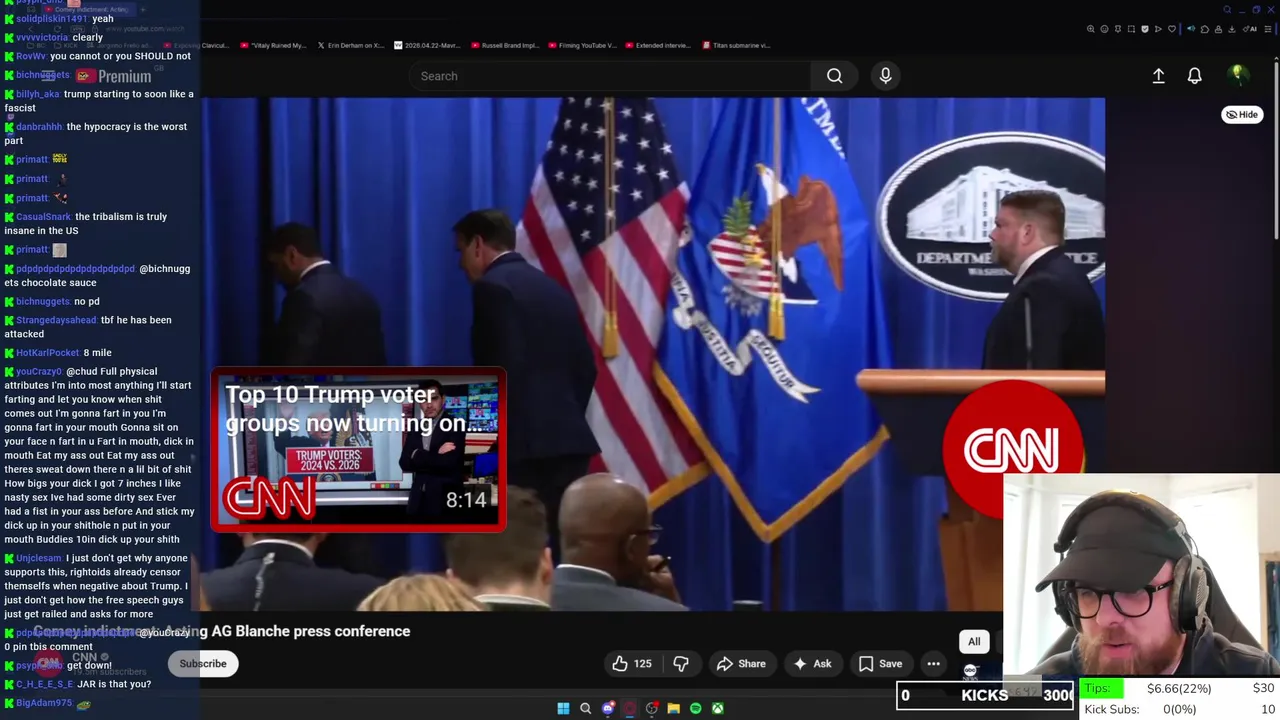Select the 'All' filter chip
Viewport: 1280px width, 720px height.
[974, 642]
